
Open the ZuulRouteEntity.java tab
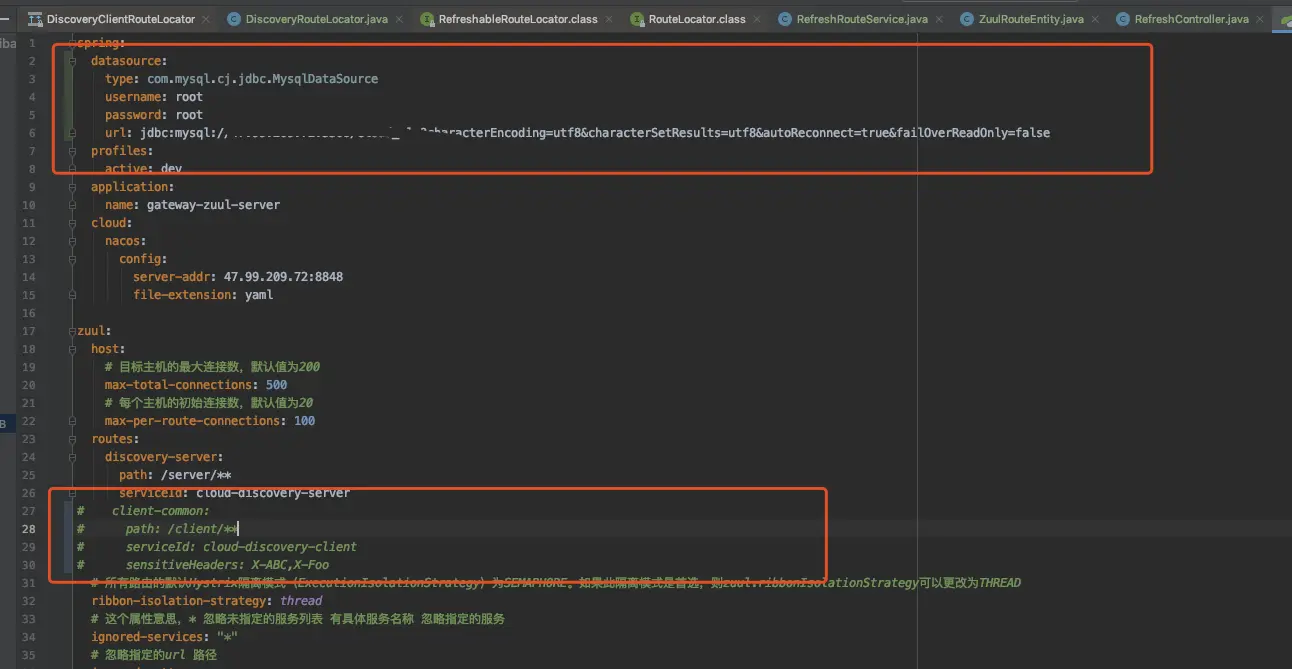pos(1031,19)
